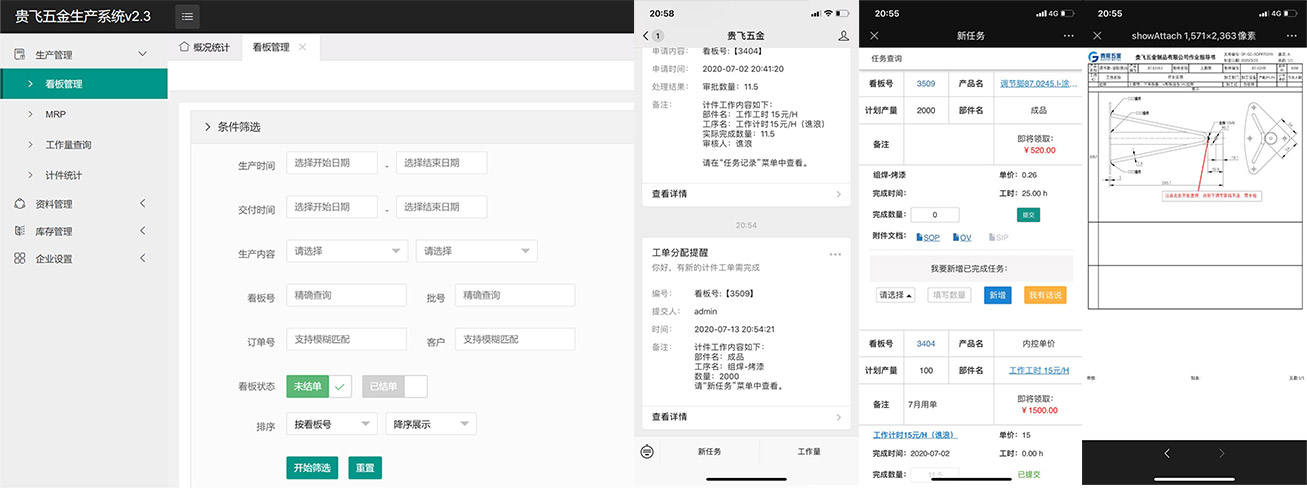This screenshot has width=1307, height=488.
Task: Collapse the 条件筛选 filter panel
Action: point(207,127)
